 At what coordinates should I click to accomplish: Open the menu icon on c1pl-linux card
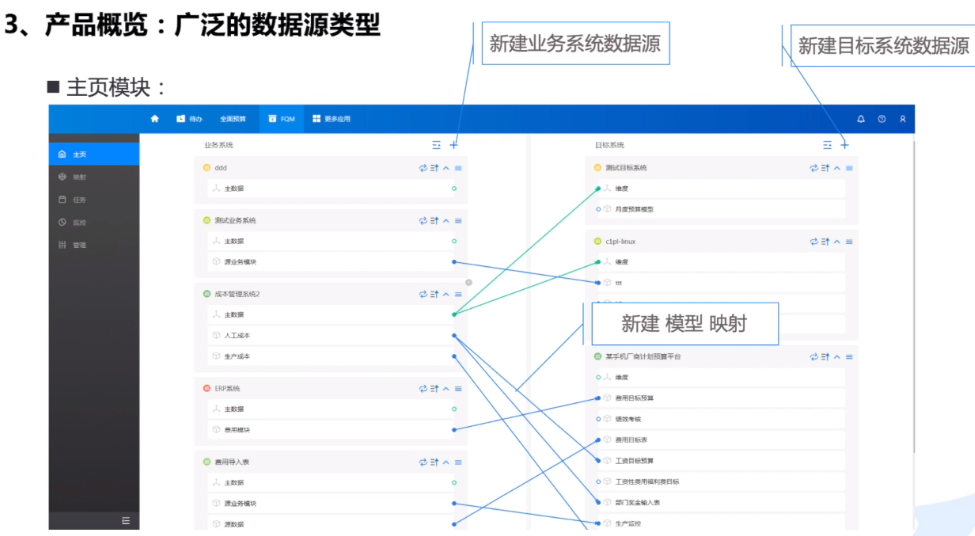pyautogui.click(x=849, y=241)
